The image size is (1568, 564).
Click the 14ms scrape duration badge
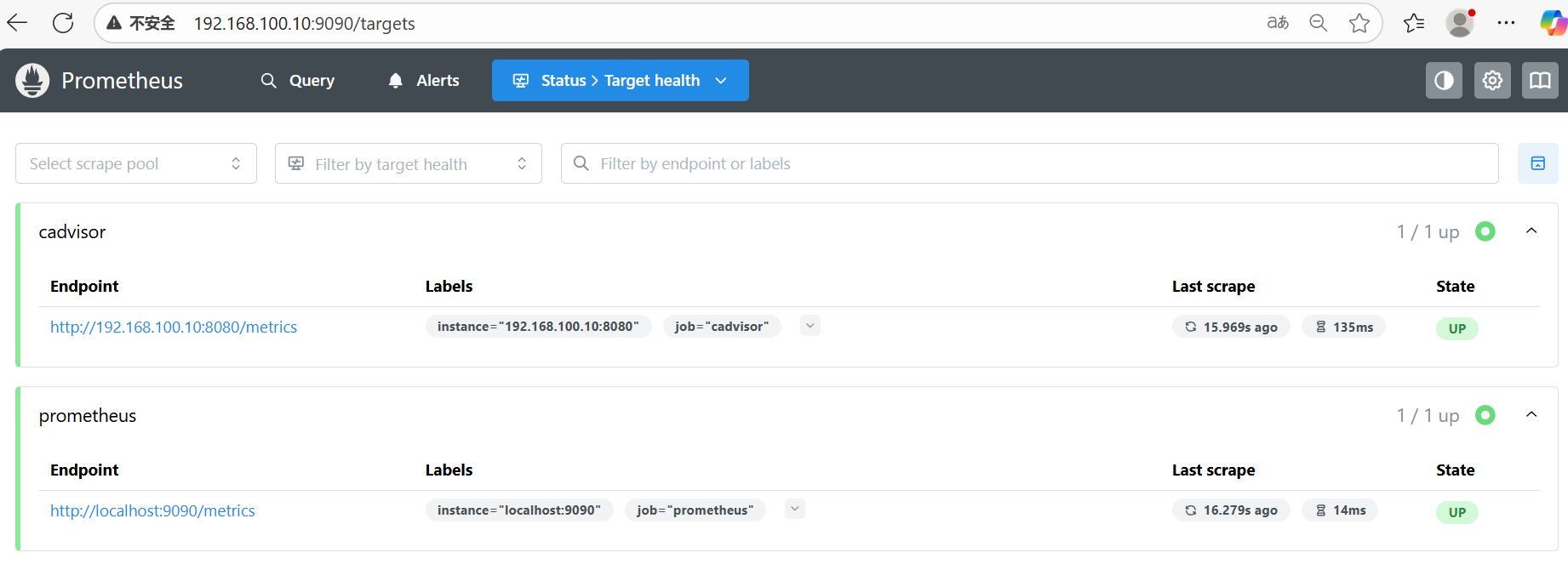[x=1340, y=510]
